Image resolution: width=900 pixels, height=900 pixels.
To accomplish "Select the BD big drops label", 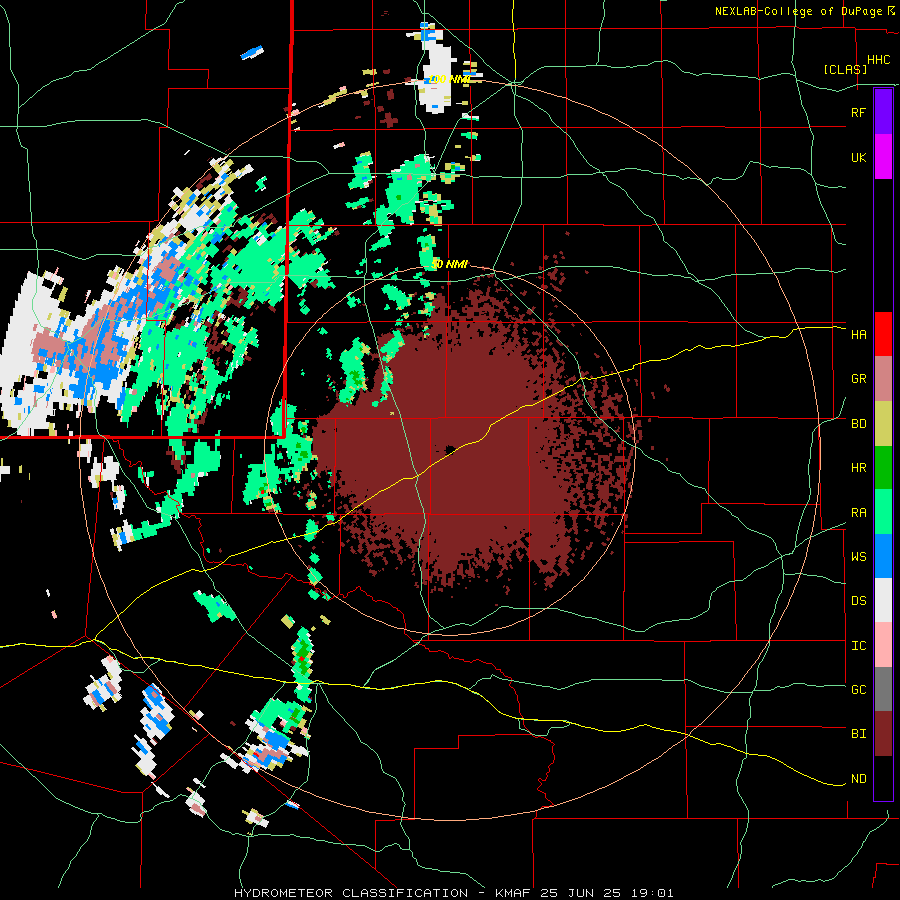I will [x=858, y=424].
